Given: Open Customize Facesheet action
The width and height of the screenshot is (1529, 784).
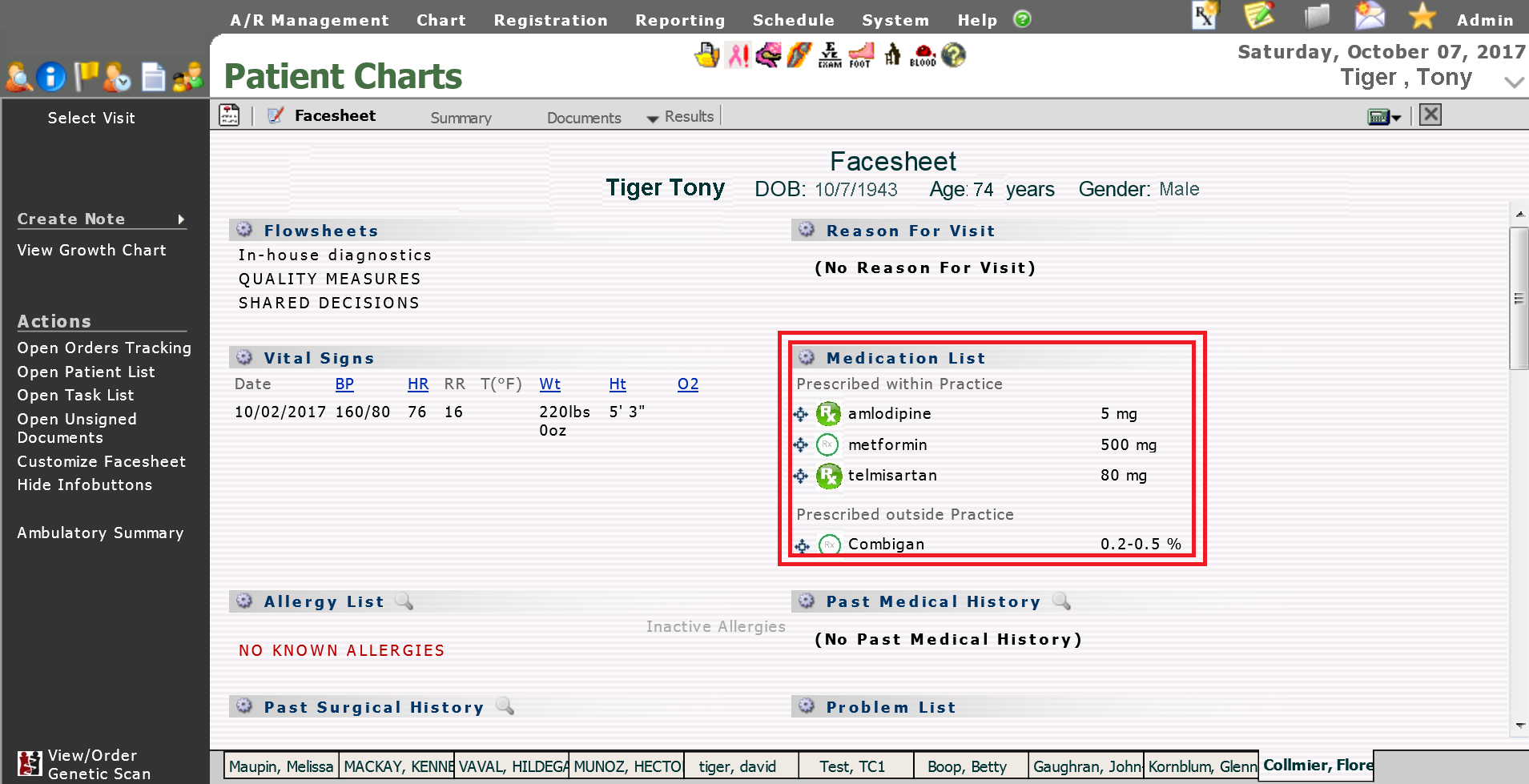Looking at the screenshot, I should pos(102,462).
